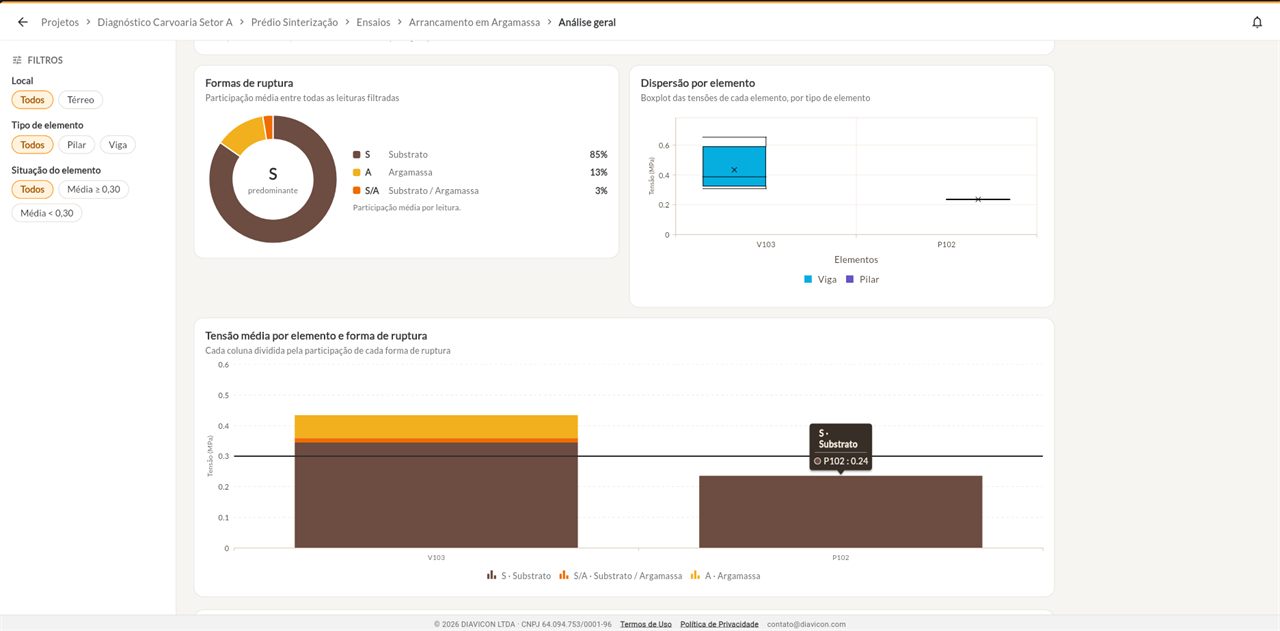Click the 85% Substrato value
The width and height of the screenshot is (1280, 631).
click(x=598, y=155)
